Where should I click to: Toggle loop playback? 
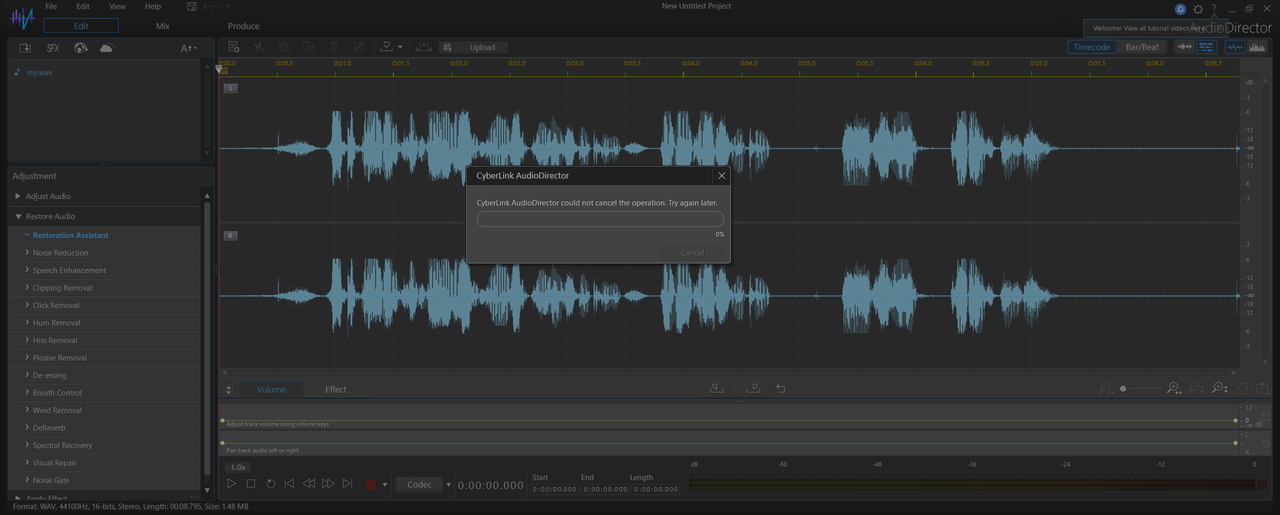(x=270, y=484)
